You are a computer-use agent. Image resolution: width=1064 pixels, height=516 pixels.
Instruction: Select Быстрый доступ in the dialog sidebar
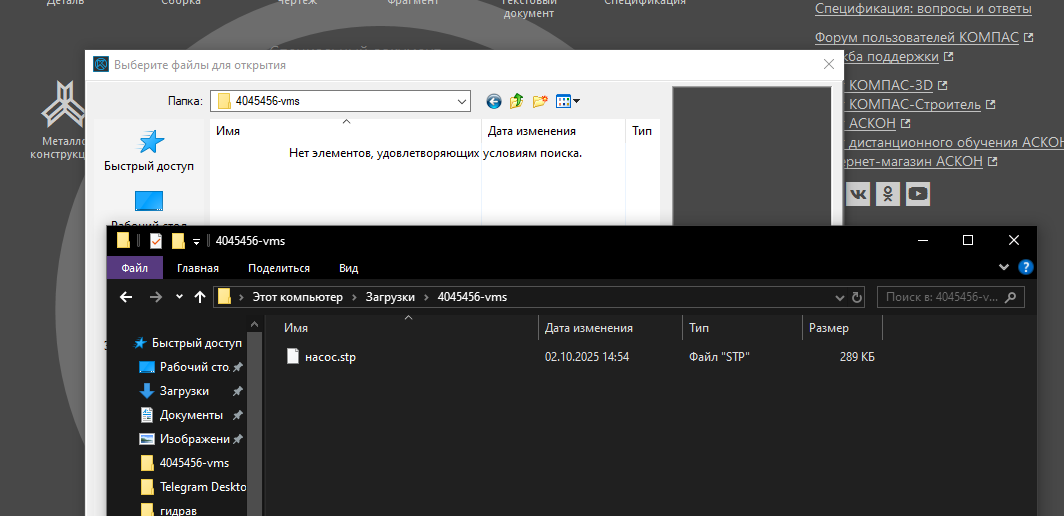tap(149, 151)
